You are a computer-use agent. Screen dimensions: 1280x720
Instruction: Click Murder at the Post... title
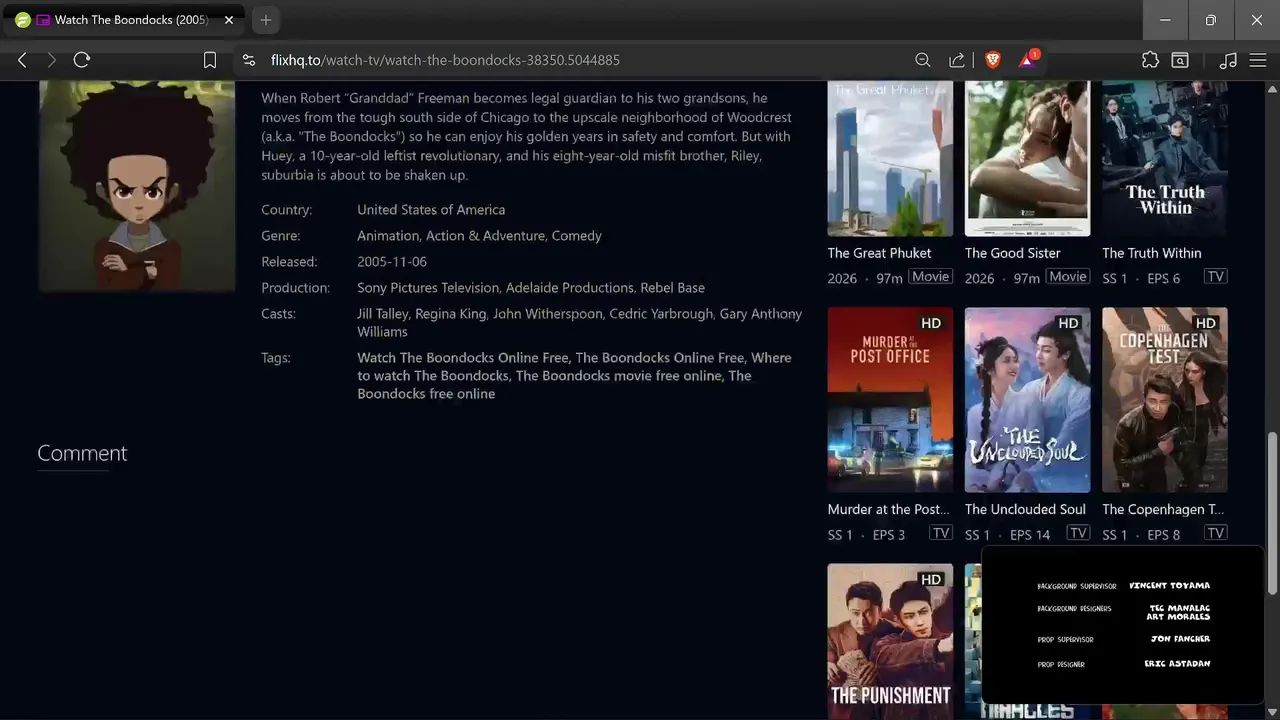point(888,509)
